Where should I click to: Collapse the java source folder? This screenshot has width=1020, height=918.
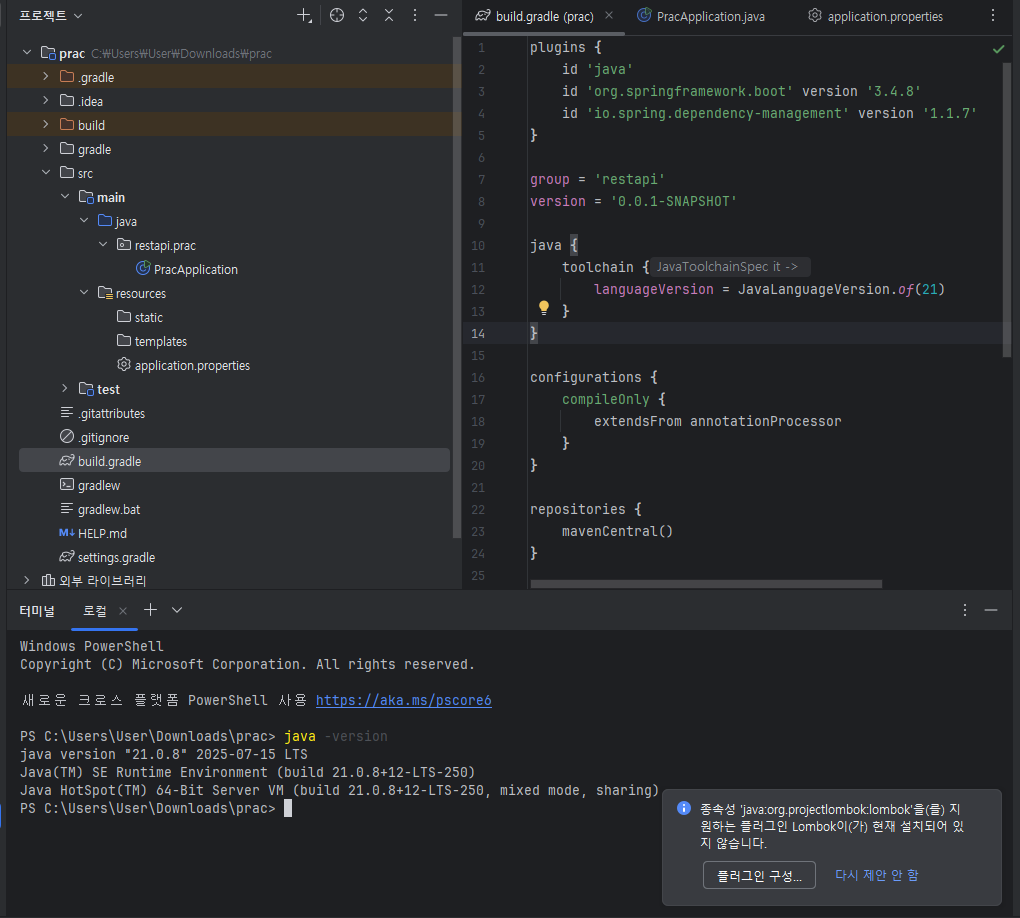click(x=84, y=221)
